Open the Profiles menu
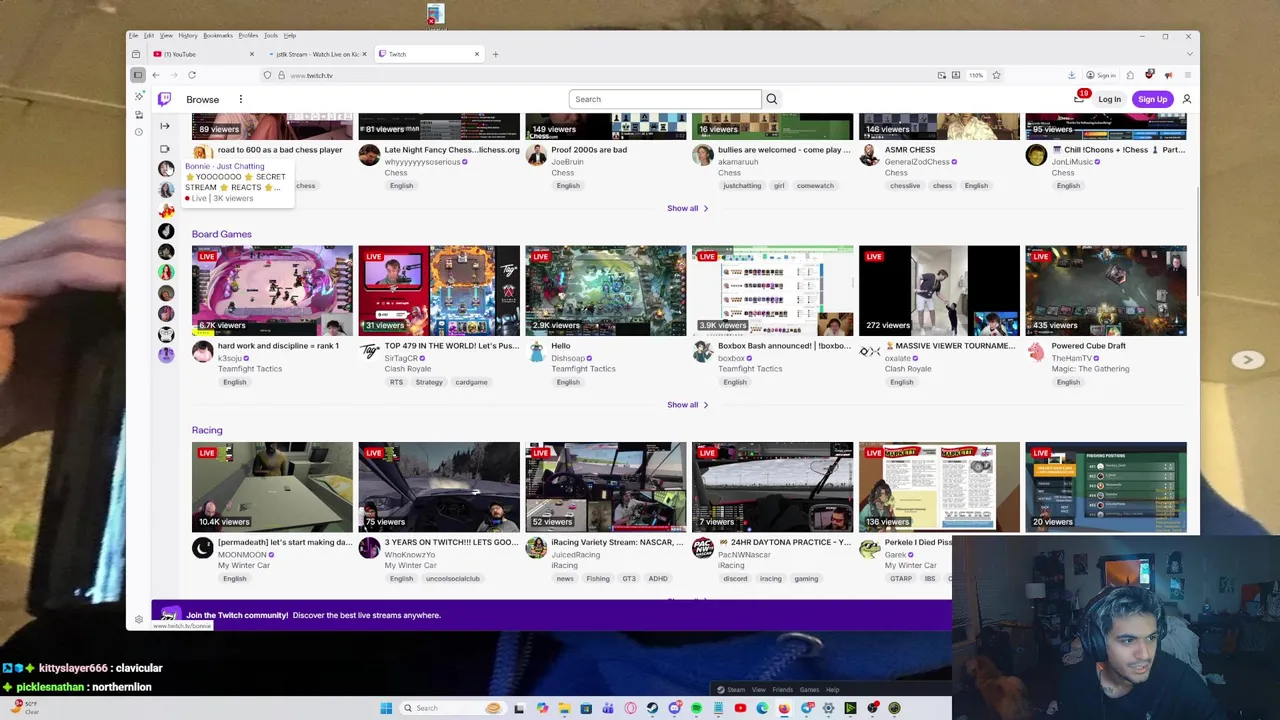This screenshot has width=1280, height=720. pos(248,36)
